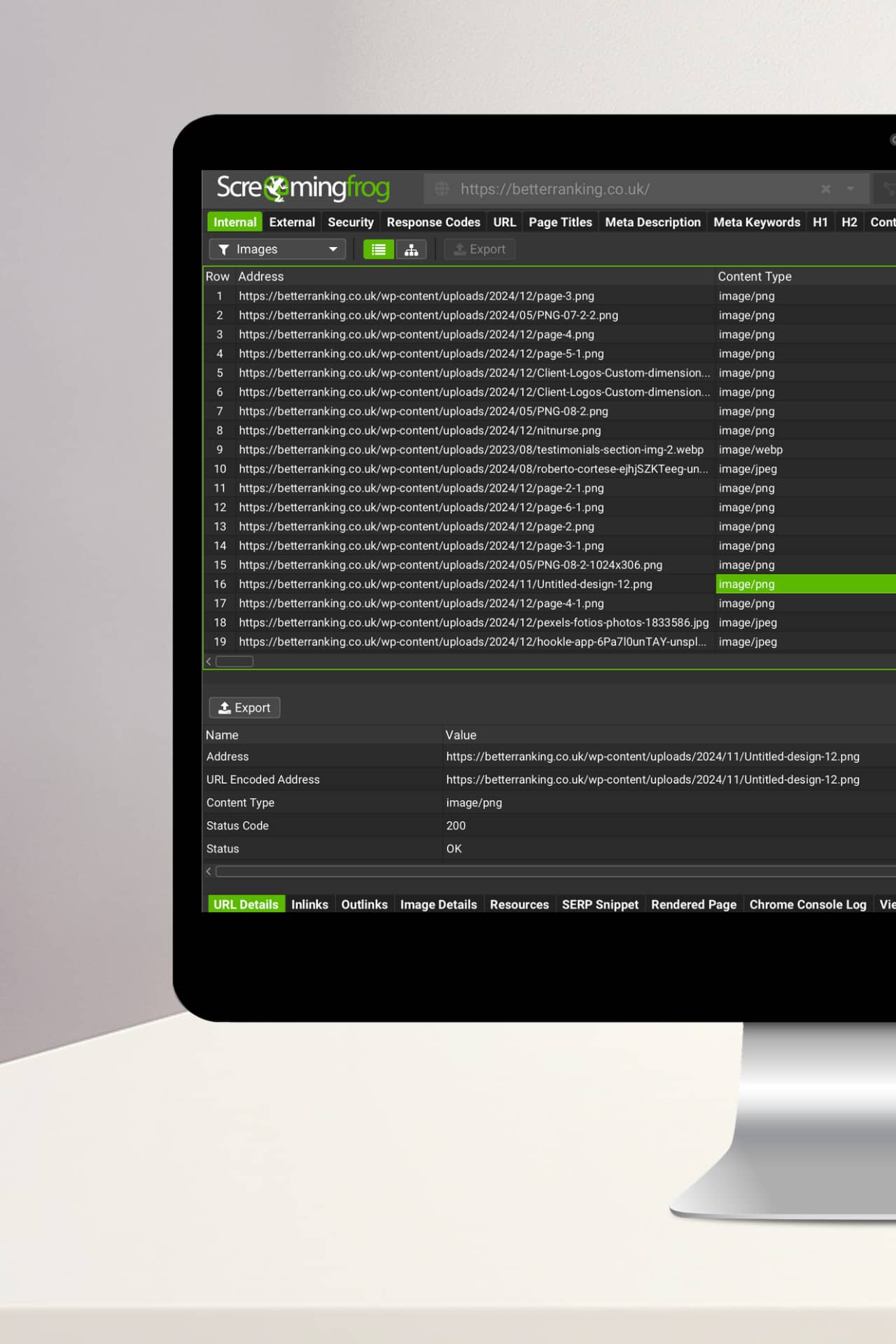Click the Name column header
Image resolution: width=896 pixels, height=1344 pixels.
[x=223, y=735]
